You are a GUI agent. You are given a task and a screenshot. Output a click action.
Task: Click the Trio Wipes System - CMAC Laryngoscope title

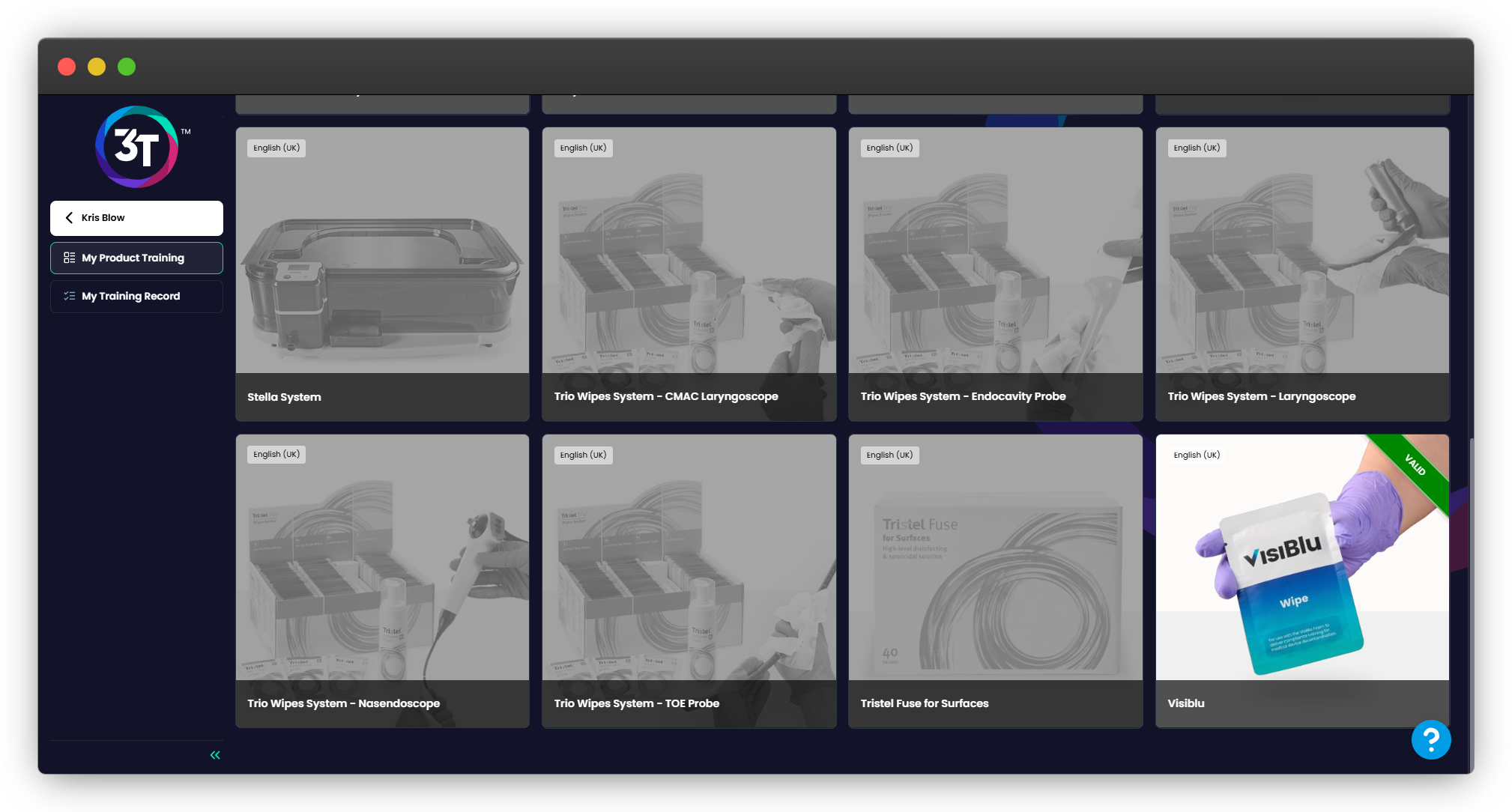pyautogui.click(x=666, y=396)
